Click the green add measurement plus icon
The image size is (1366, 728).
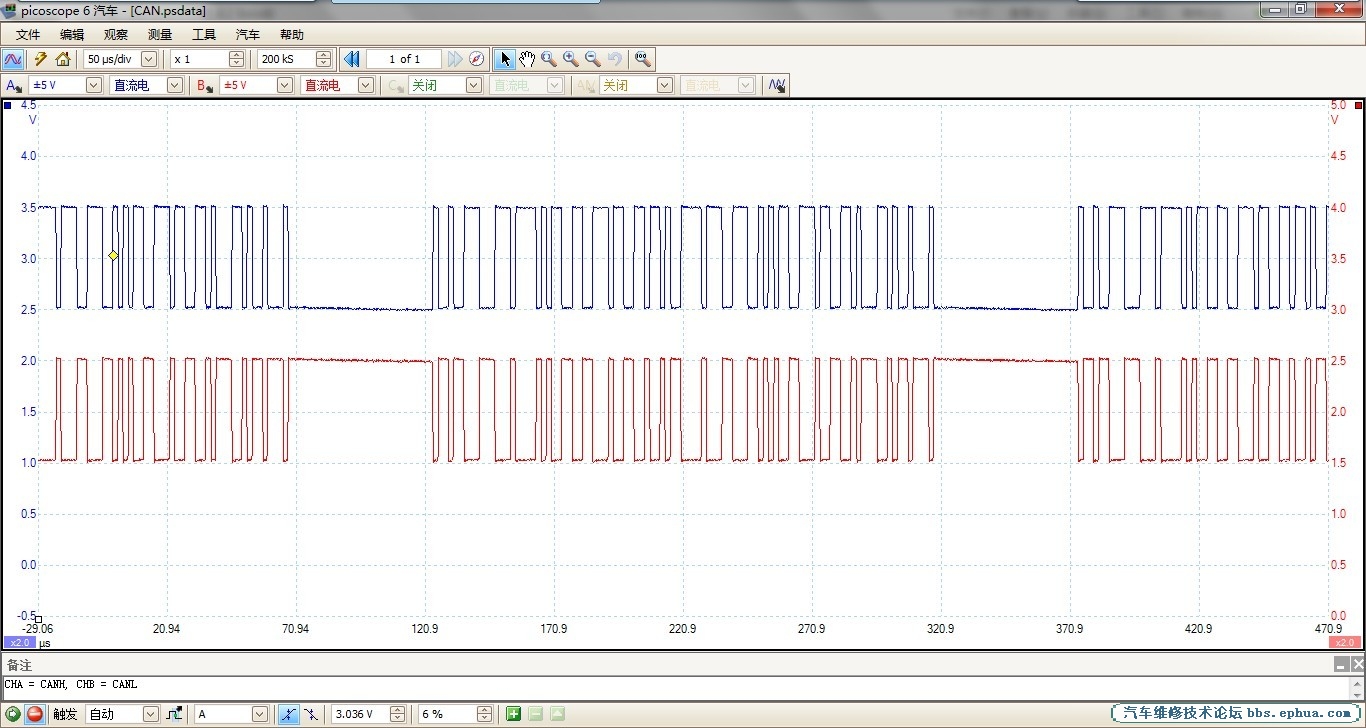[x=514, y=714]
